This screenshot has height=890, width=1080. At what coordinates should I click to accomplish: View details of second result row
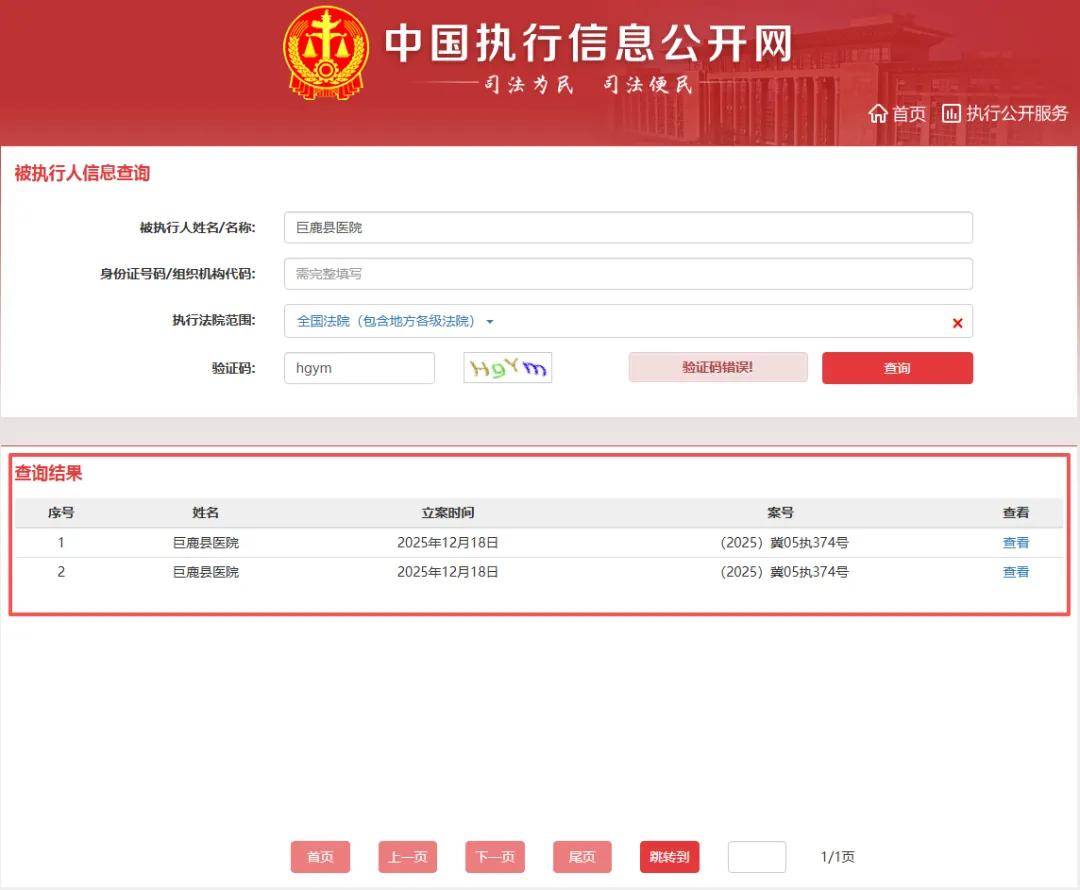[x=1015, y=572]
